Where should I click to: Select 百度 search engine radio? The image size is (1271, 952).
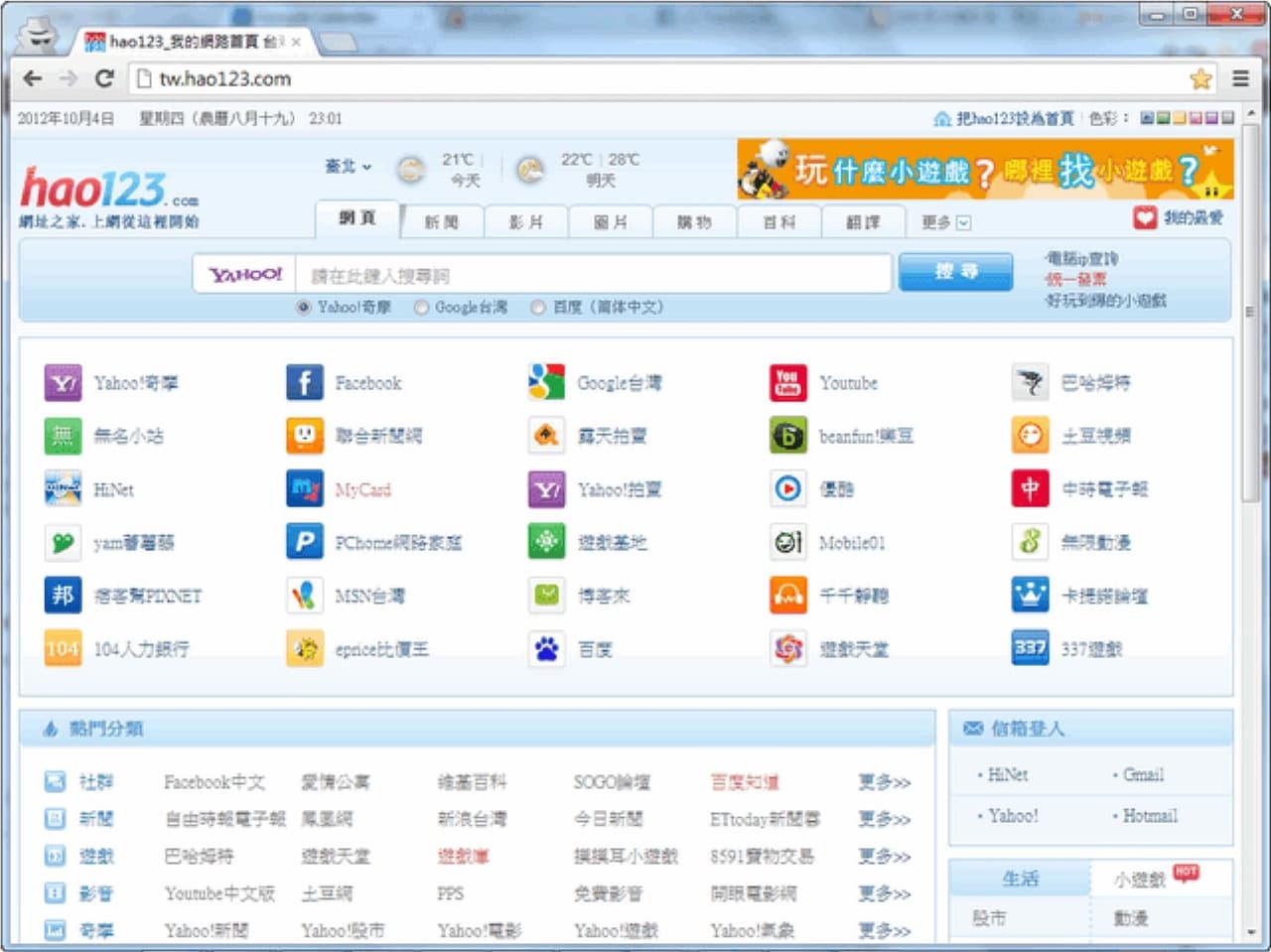pyautogui.click(x=538, y=308)
